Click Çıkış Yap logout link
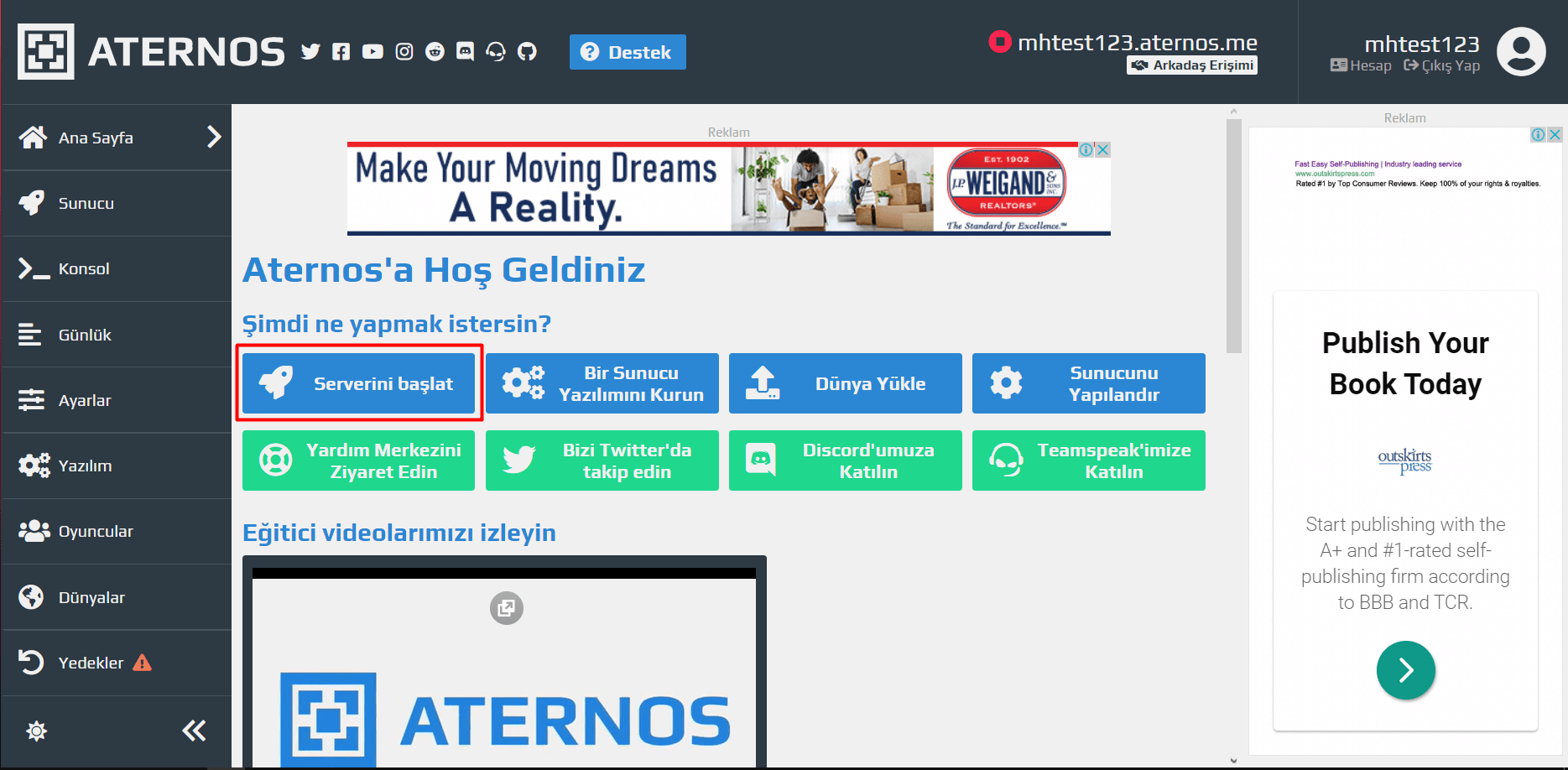The image size is (1568, 770). pos(1442,65)
